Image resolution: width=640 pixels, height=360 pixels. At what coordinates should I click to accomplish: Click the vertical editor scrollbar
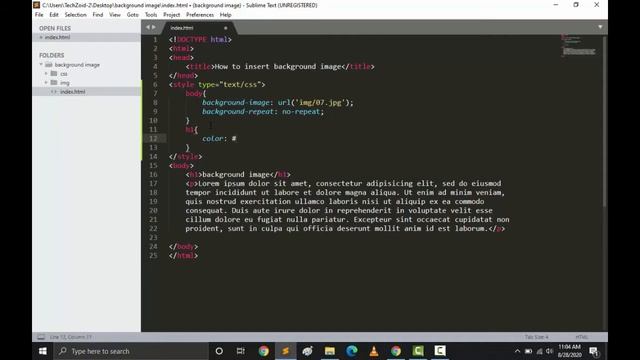(604, 121)
